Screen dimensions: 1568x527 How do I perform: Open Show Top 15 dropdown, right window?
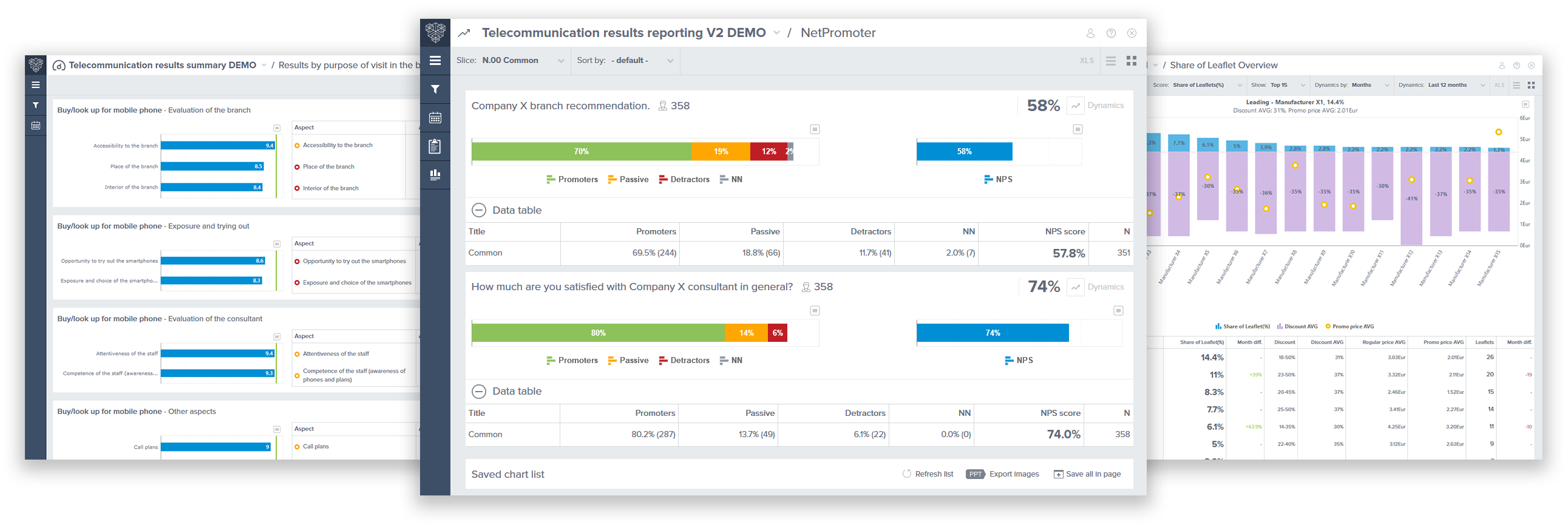point(1278,85)
